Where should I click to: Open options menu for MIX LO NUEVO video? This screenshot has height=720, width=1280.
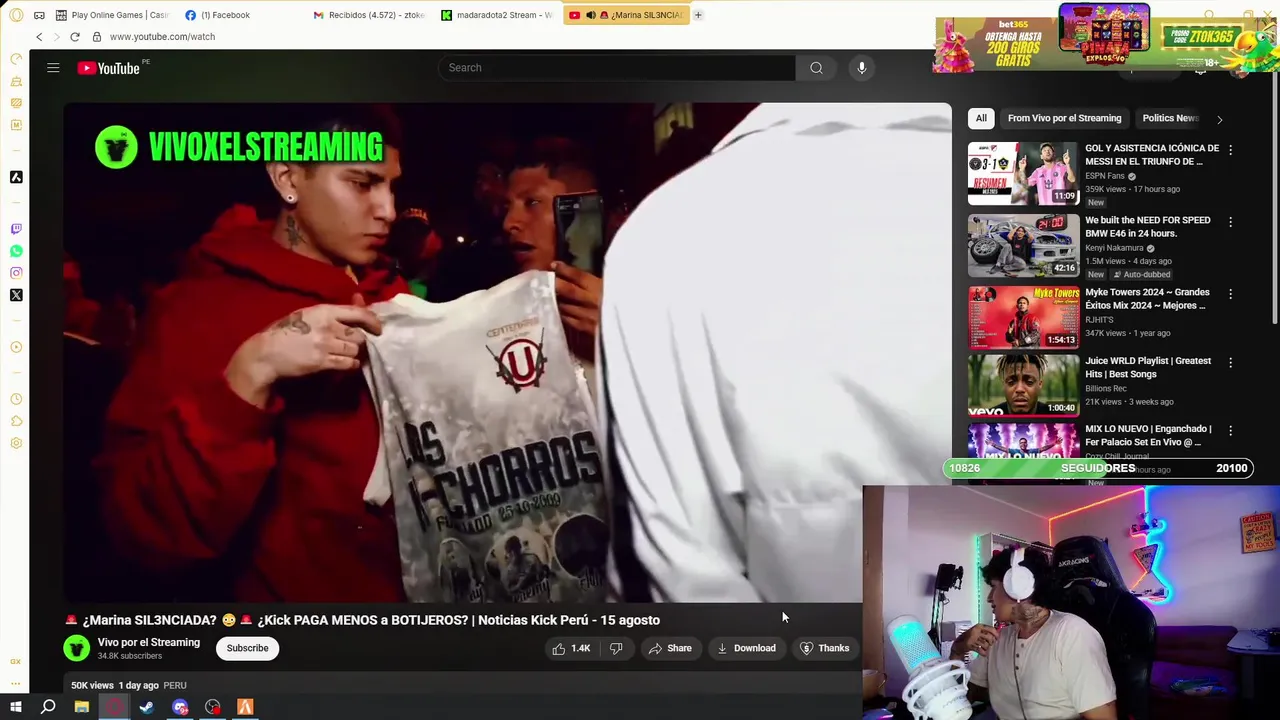pos(1231,430)
